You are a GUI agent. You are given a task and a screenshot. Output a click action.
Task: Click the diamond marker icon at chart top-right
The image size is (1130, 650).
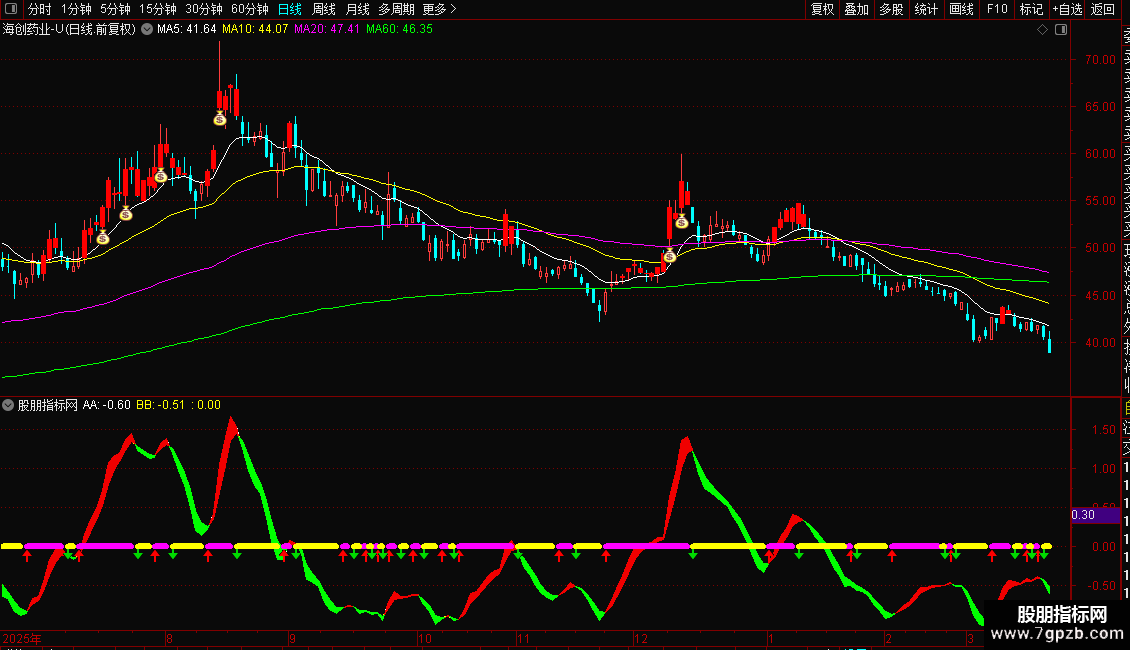click(1043, 30)
